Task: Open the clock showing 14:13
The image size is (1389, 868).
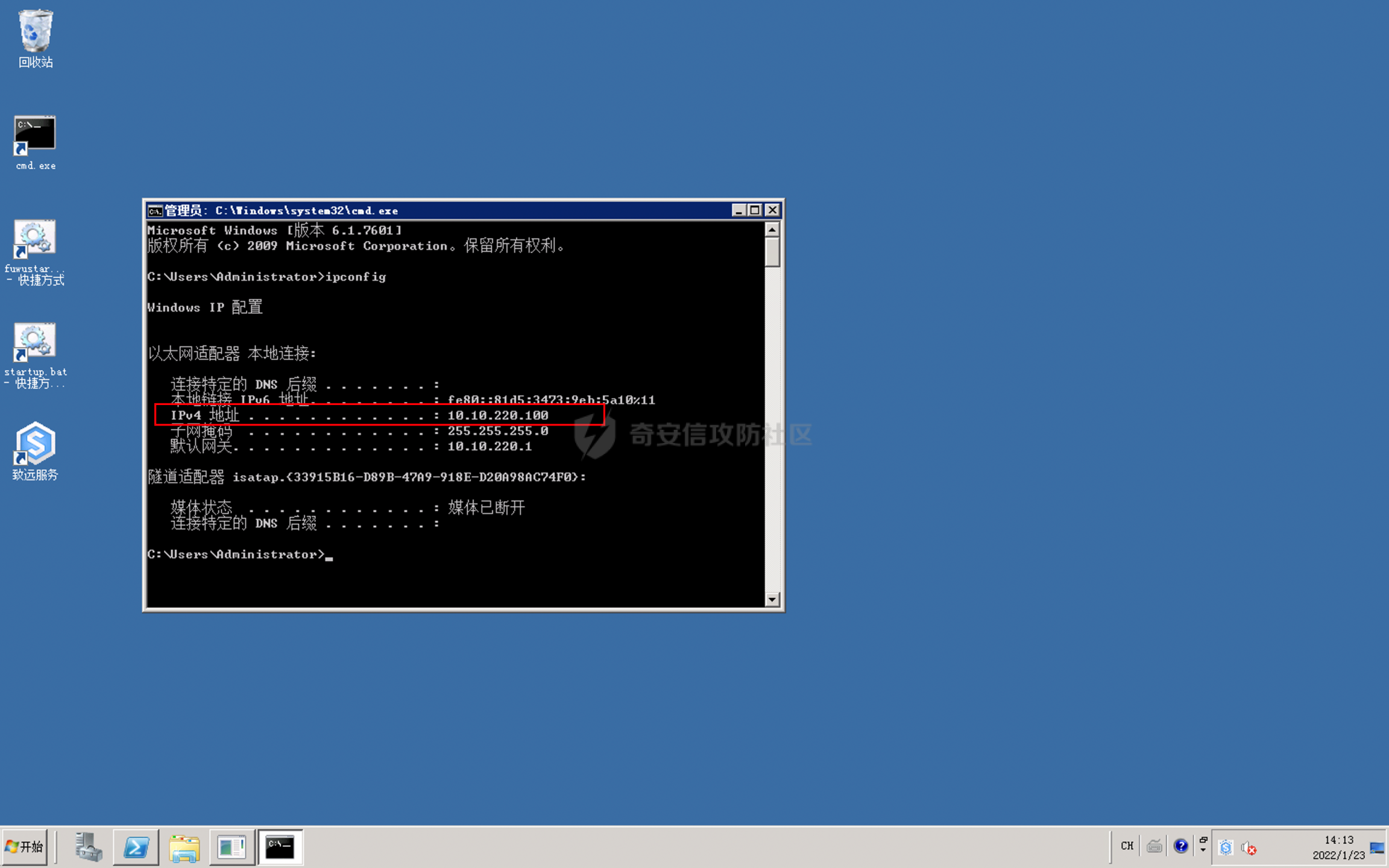Action: coord(1338,848)
